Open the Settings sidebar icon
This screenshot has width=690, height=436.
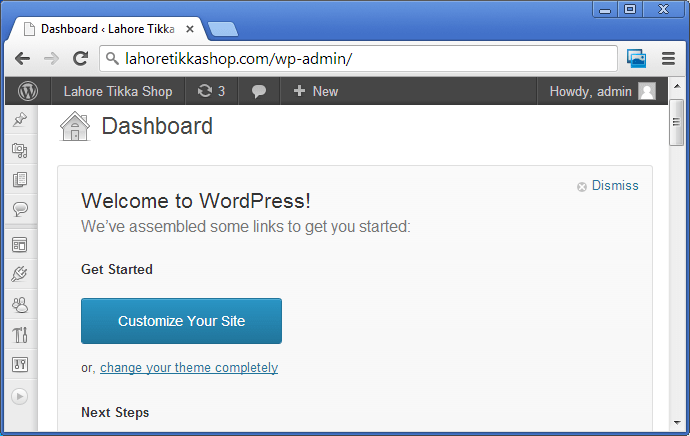pos(20,364)
